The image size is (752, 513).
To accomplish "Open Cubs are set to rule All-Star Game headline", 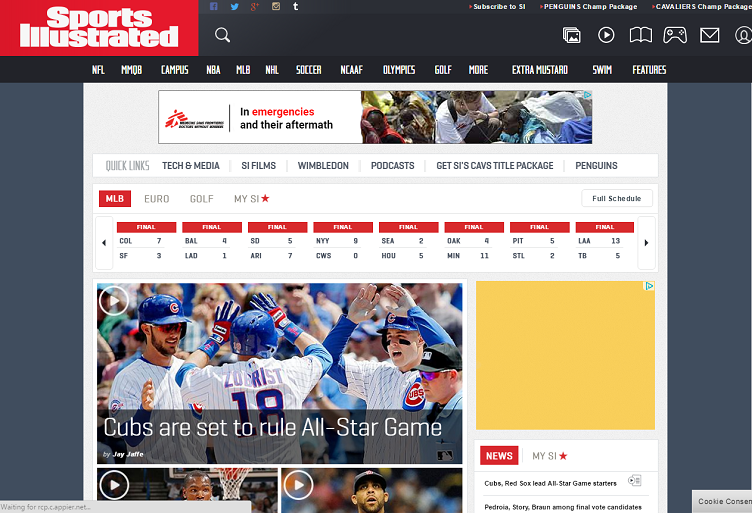I will pyautogui.click(x=272, y=427).
